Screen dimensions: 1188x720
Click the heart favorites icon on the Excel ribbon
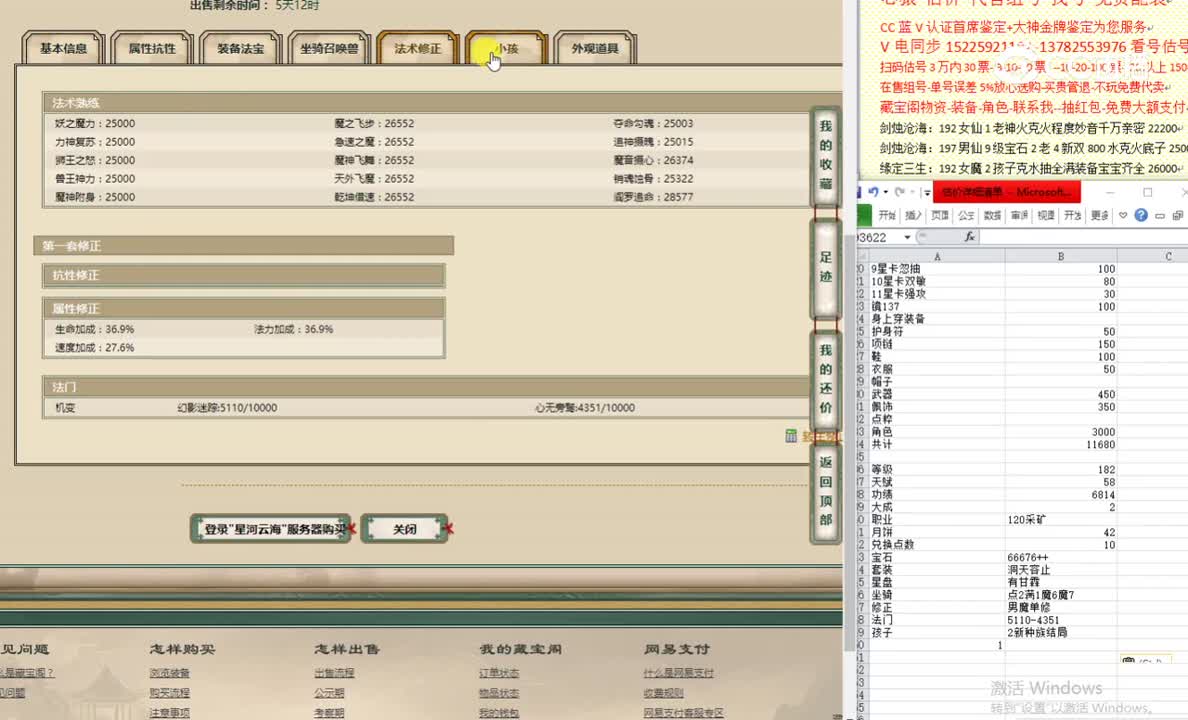coord(1123,216)
